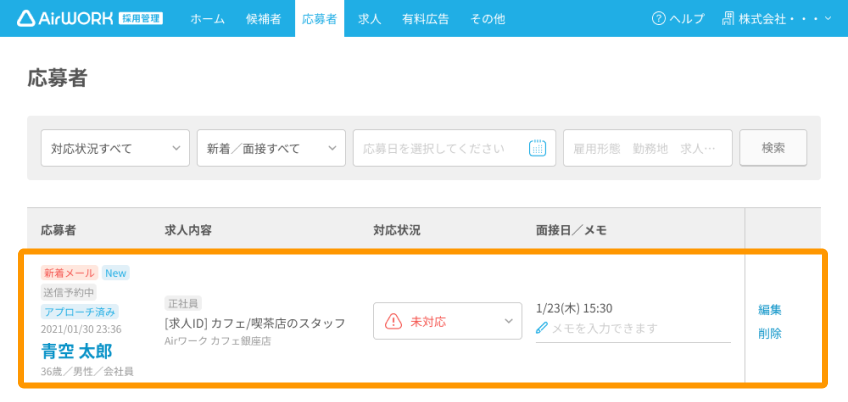Click the ヘルプ link
The image size is (848, 402).
tap(678, 19)
